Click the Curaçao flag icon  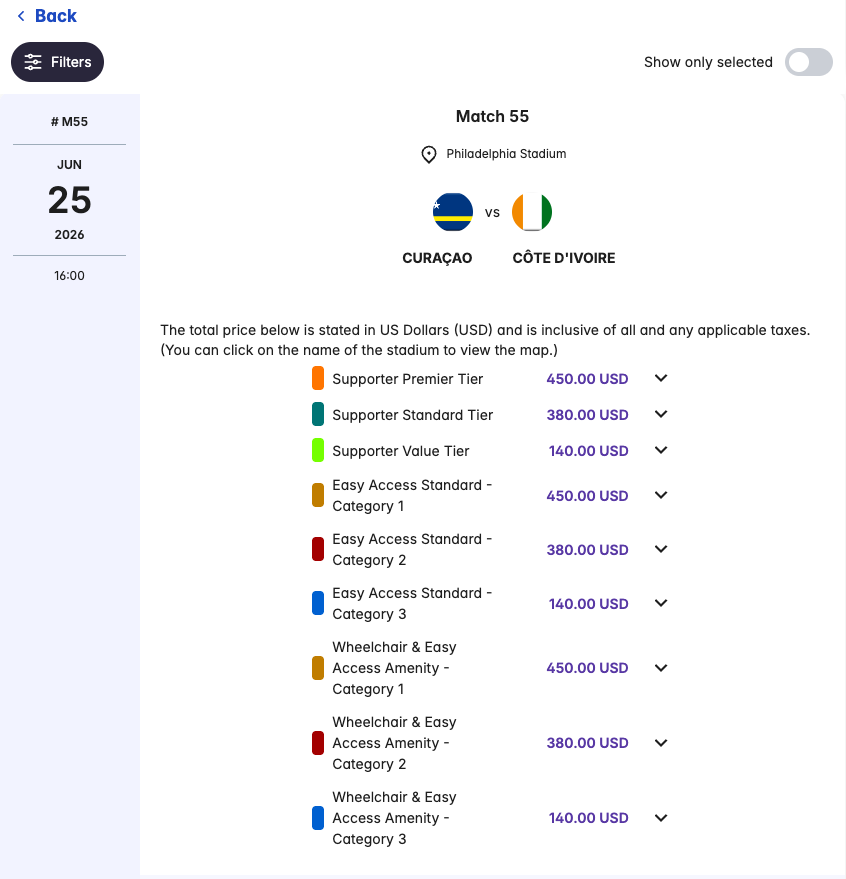click(453, 212)
